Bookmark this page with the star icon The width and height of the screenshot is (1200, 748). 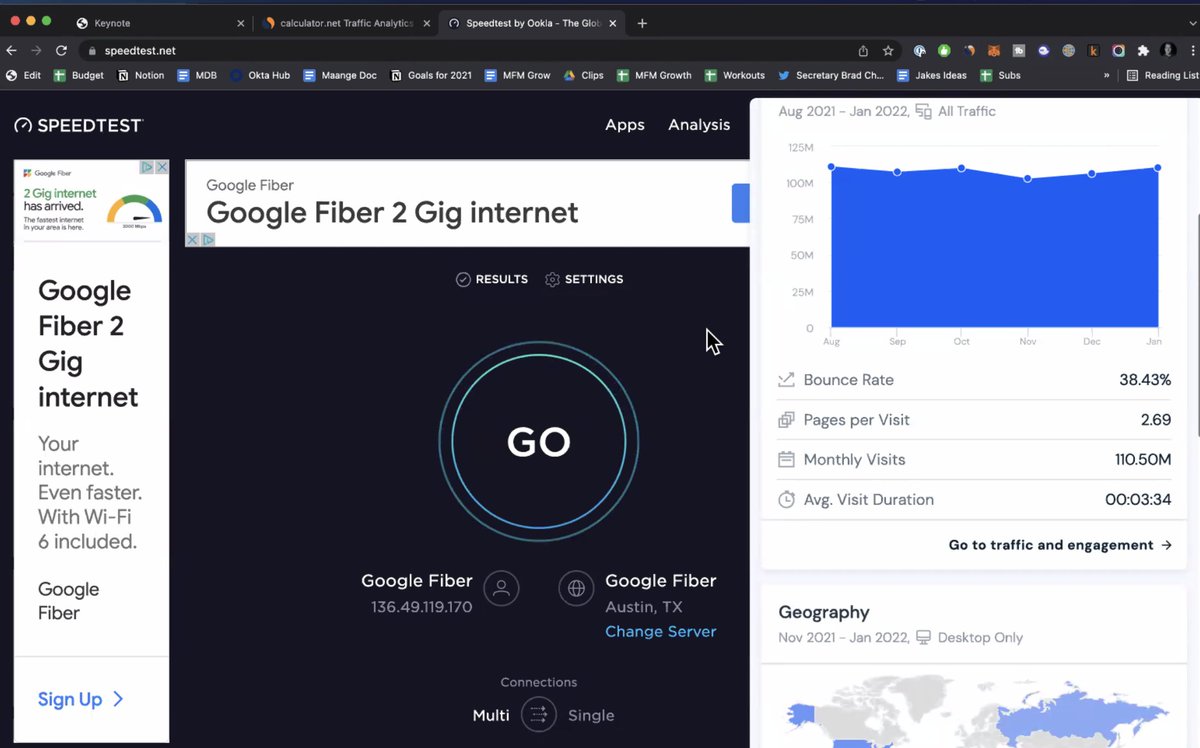tap(888, 50)
